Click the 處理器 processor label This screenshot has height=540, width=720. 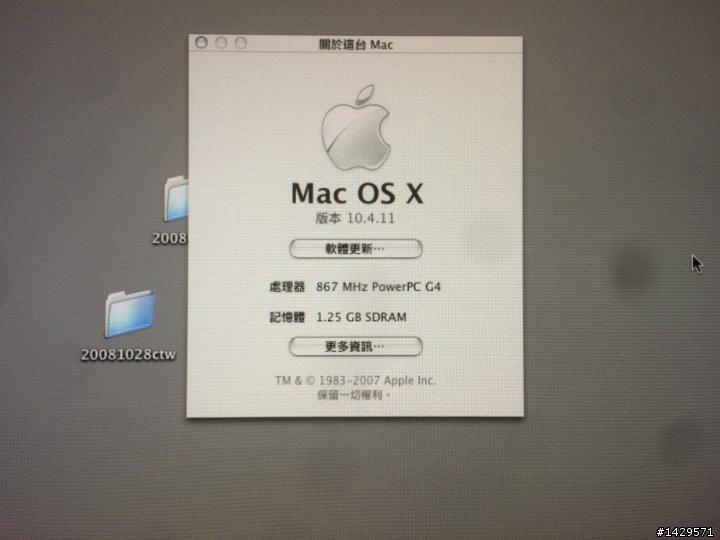tap(287, 287)
